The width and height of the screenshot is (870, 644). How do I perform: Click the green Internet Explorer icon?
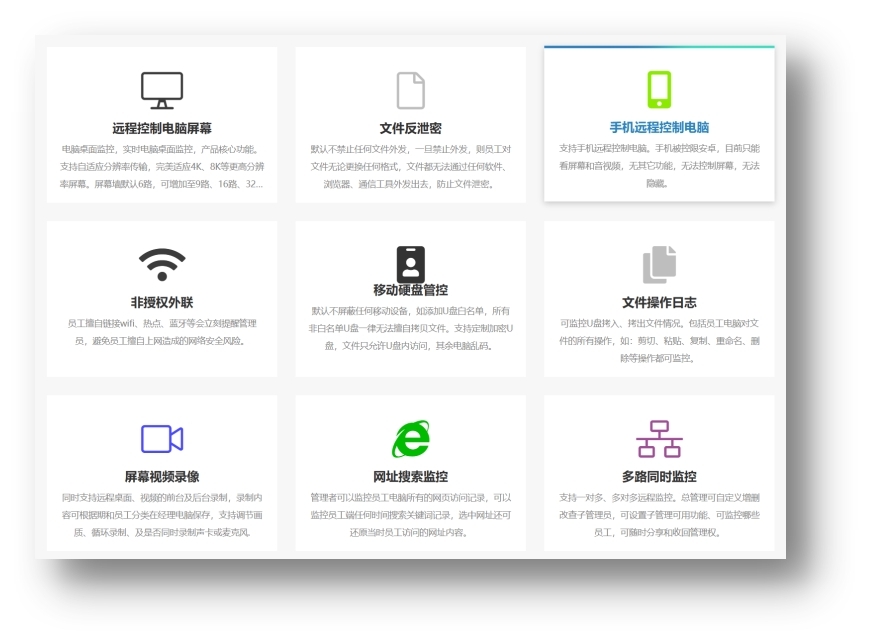click(x=411, y=439)
